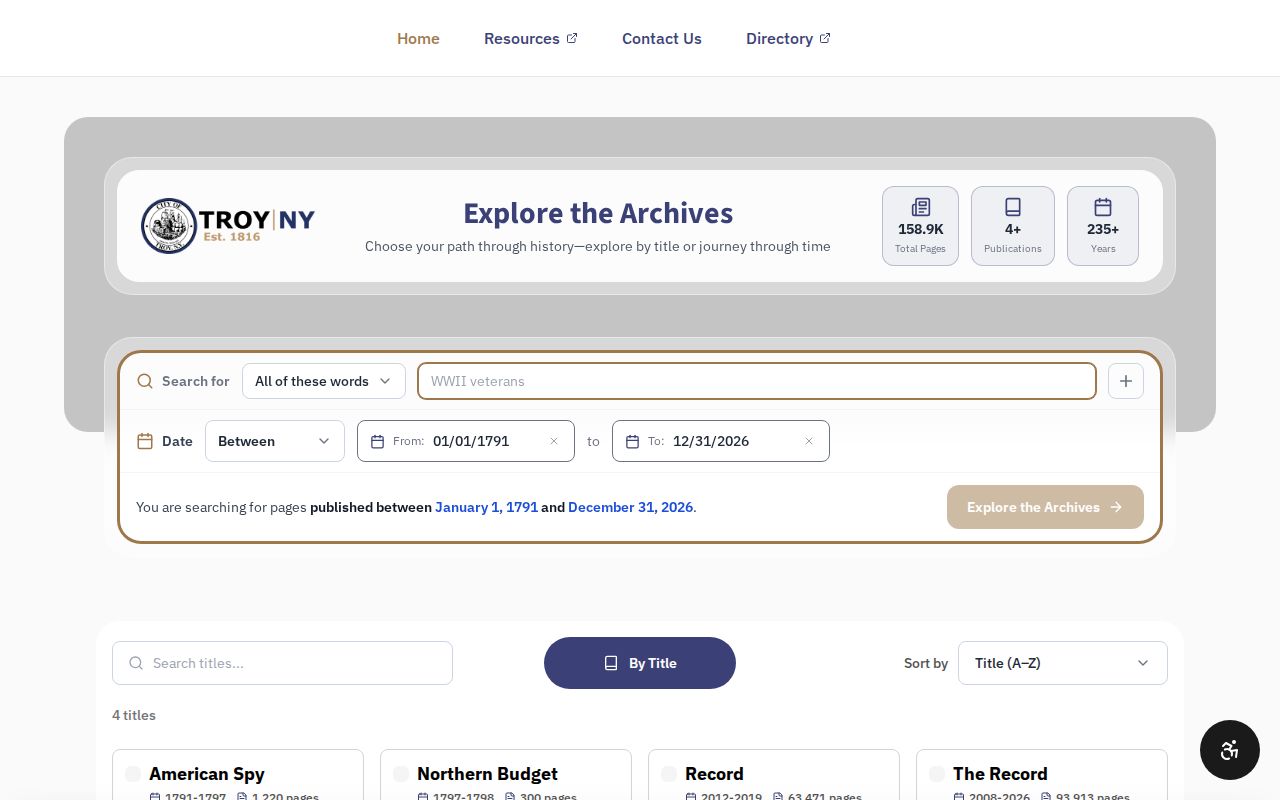Click the magnifier icon beside Search for
The image size is (1280, 800).
(145, 381)
